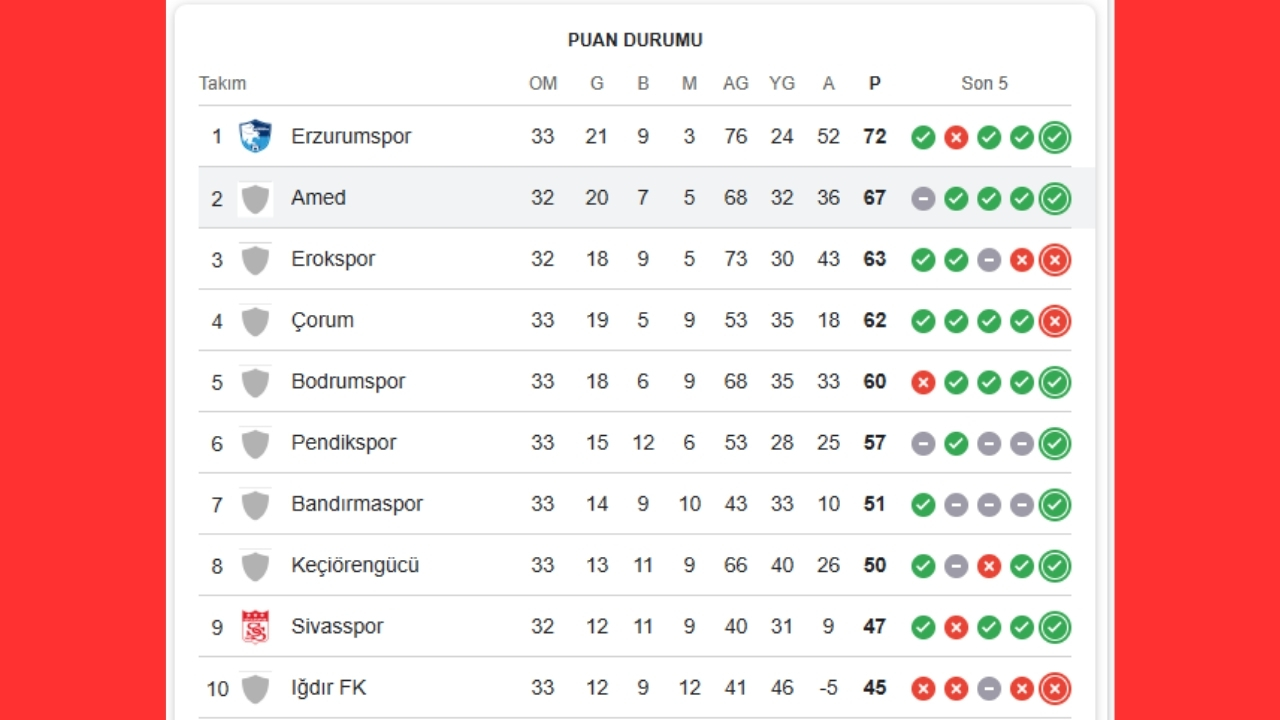The width and height of the screenshot is (1280, 720).
Task: Click the P points column header
Action: point(875,83)
